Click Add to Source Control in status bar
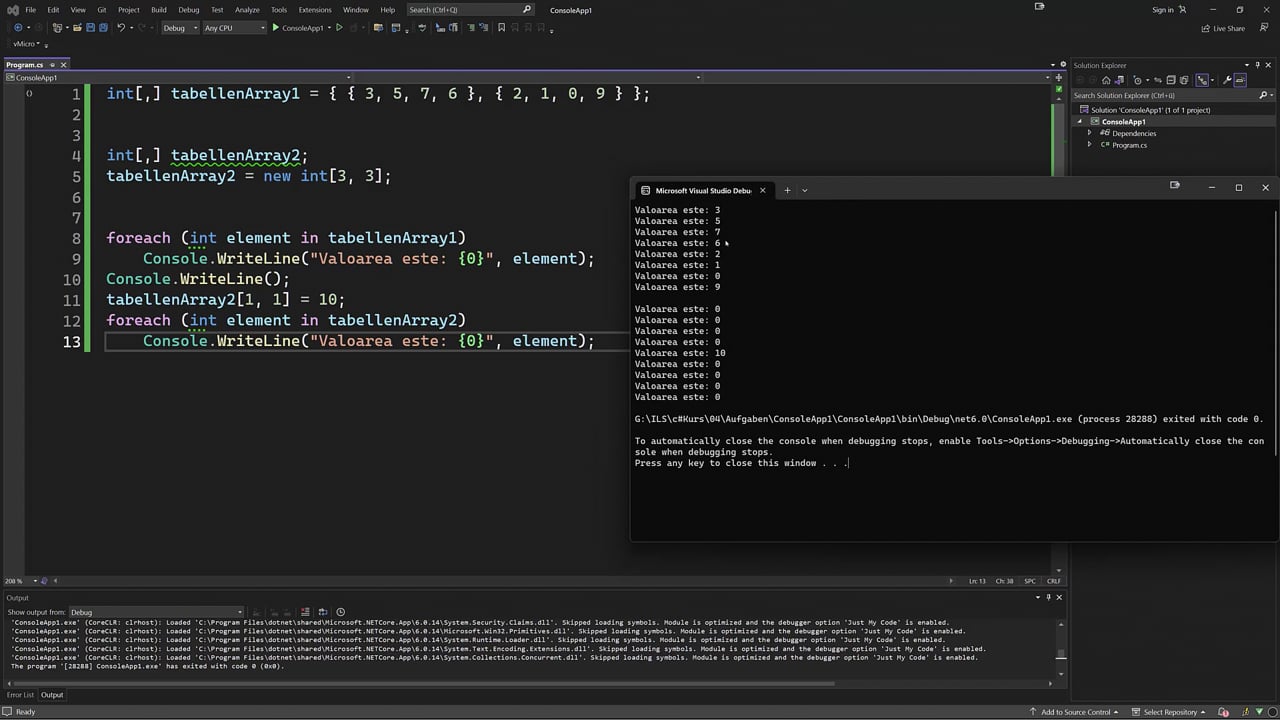1280x720 pixels. click(1075, 712)
